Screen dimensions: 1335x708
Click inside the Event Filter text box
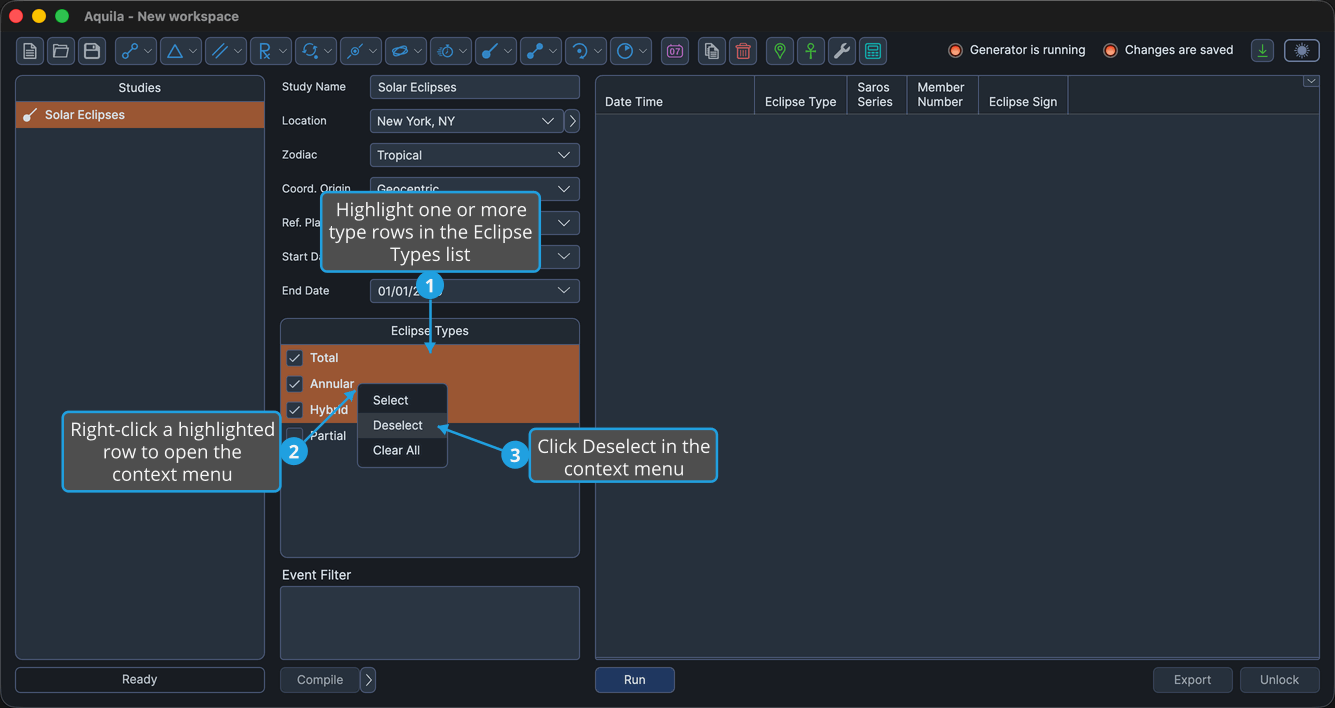click(430, 623)
